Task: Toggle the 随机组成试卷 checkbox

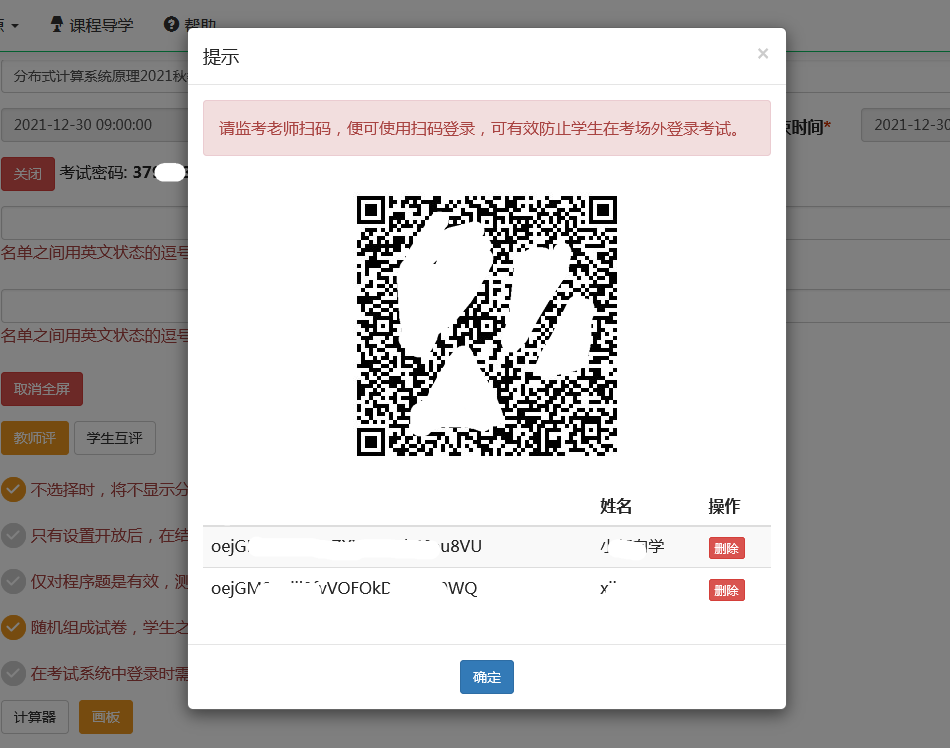Action: (13, 627)
